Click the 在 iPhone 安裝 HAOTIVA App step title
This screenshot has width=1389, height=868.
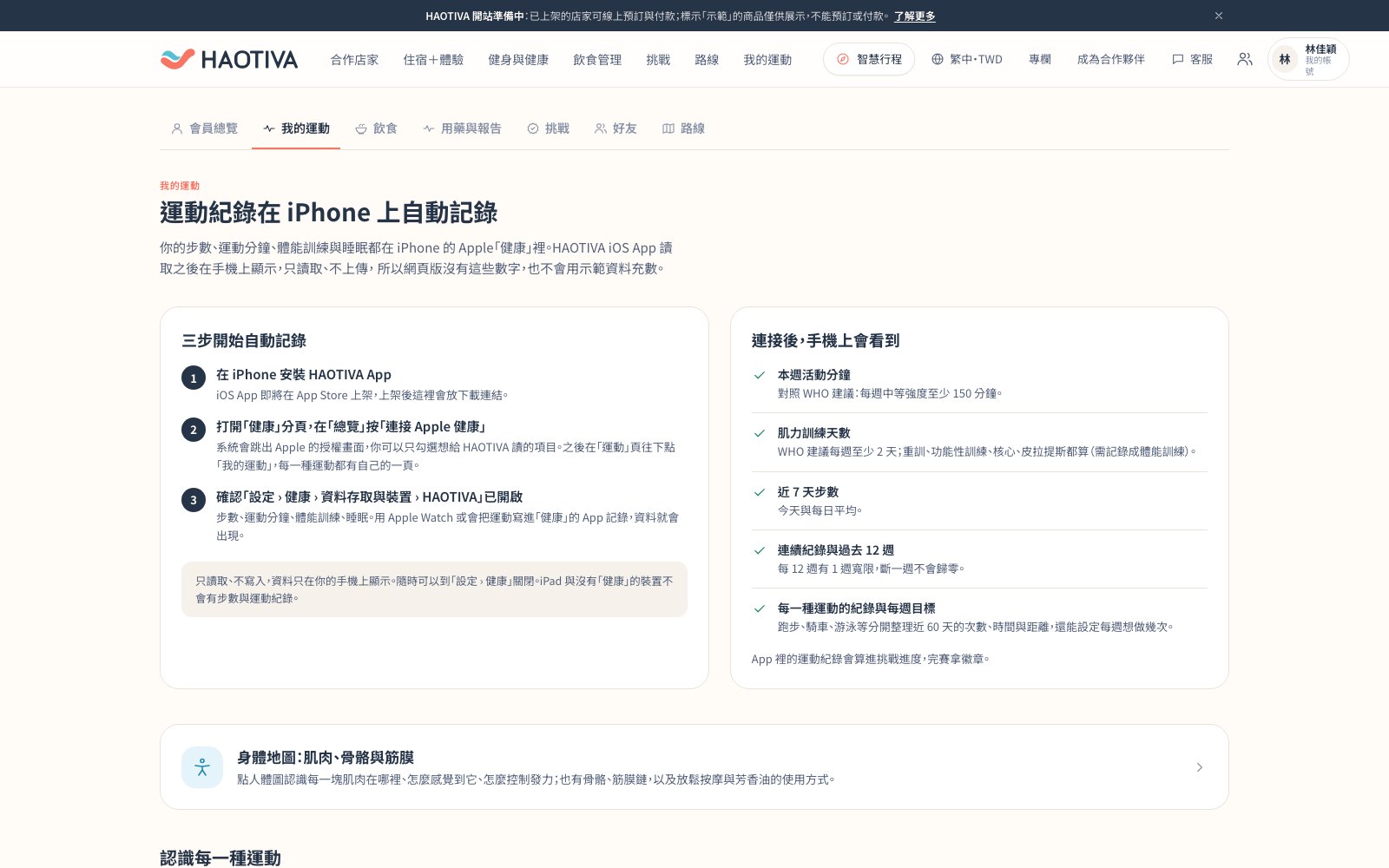click(304, 375)
